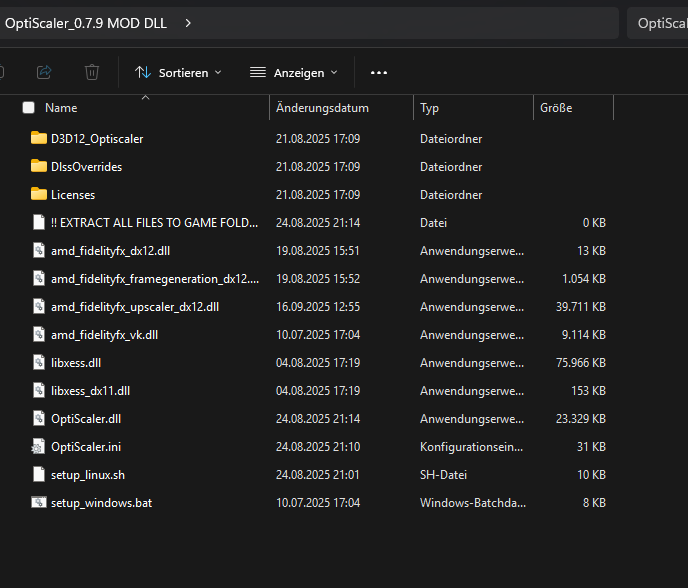Click the D3D12_Optiscaler folder icon
This screenshot has height=588, width=688.
pos(39,138)
